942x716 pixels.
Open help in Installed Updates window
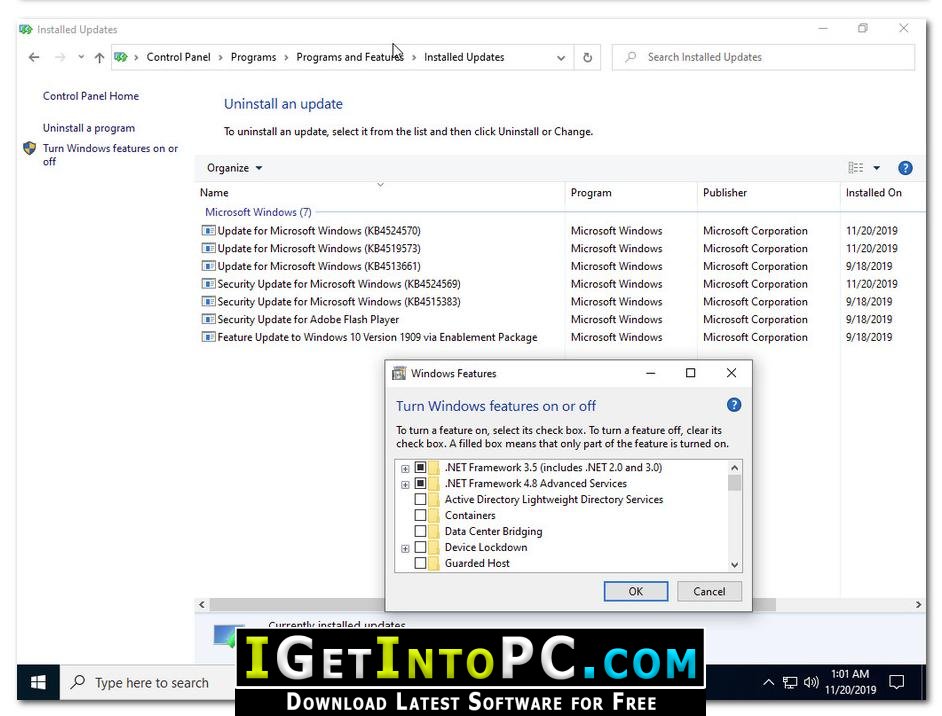click(905, 168)
